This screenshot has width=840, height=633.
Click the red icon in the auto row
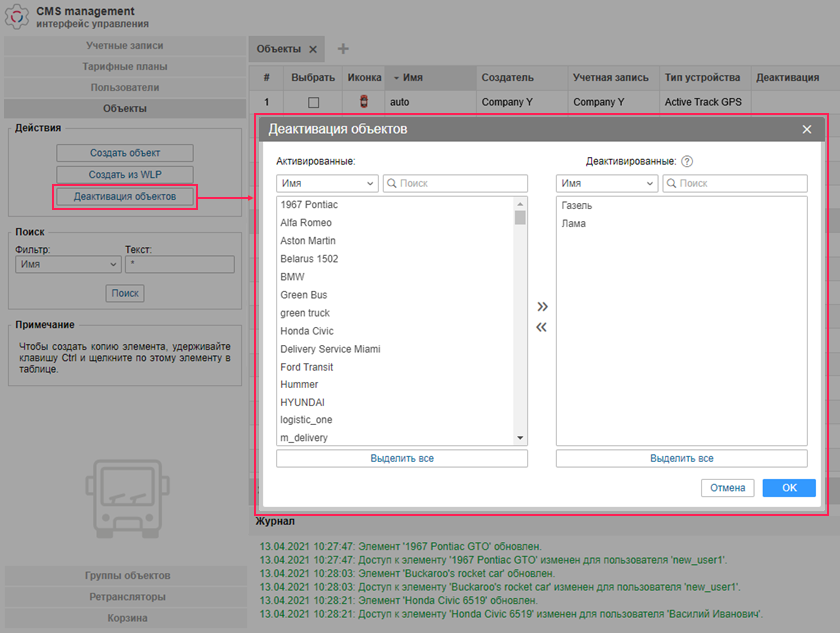click(364, 101)
